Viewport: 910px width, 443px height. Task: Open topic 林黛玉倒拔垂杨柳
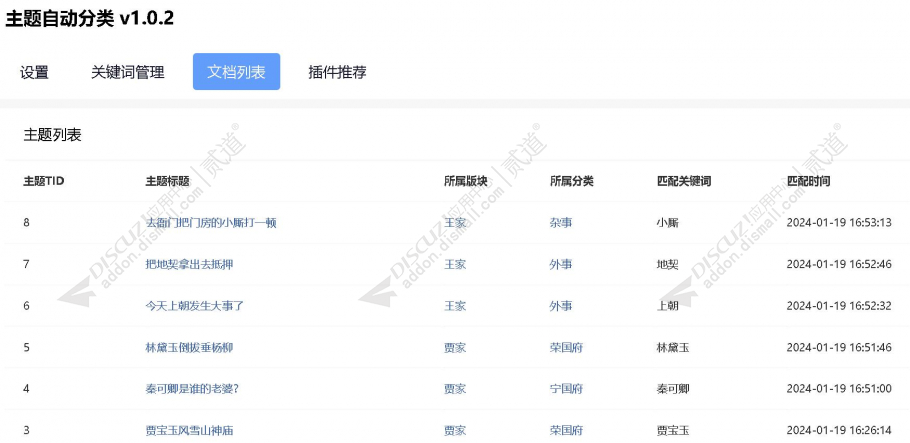point(189,348)
